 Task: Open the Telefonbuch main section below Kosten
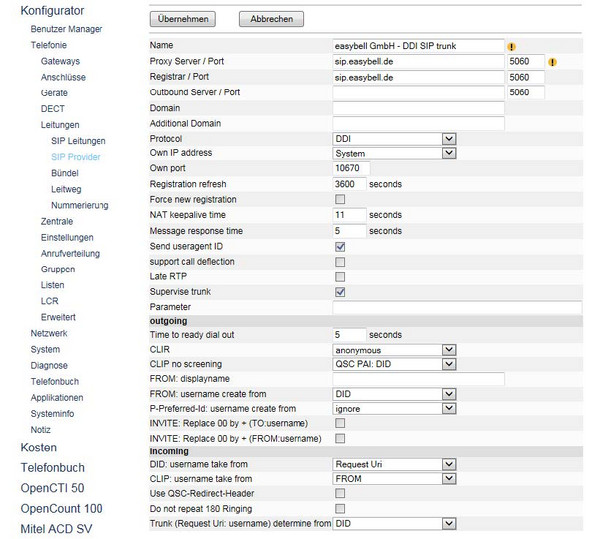click(52, 468)
